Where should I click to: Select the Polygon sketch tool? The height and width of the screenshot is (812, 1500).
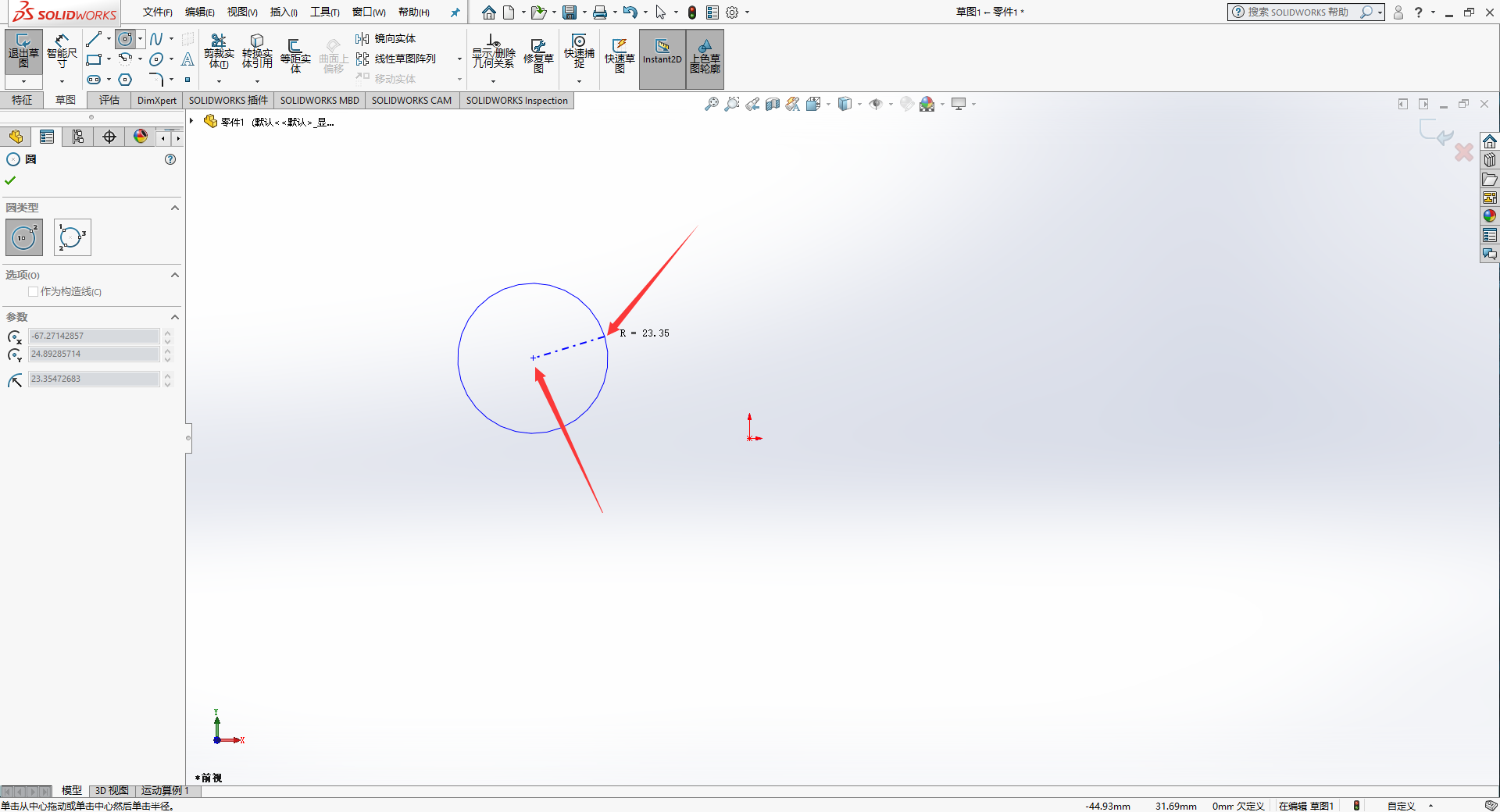[125, 80]
